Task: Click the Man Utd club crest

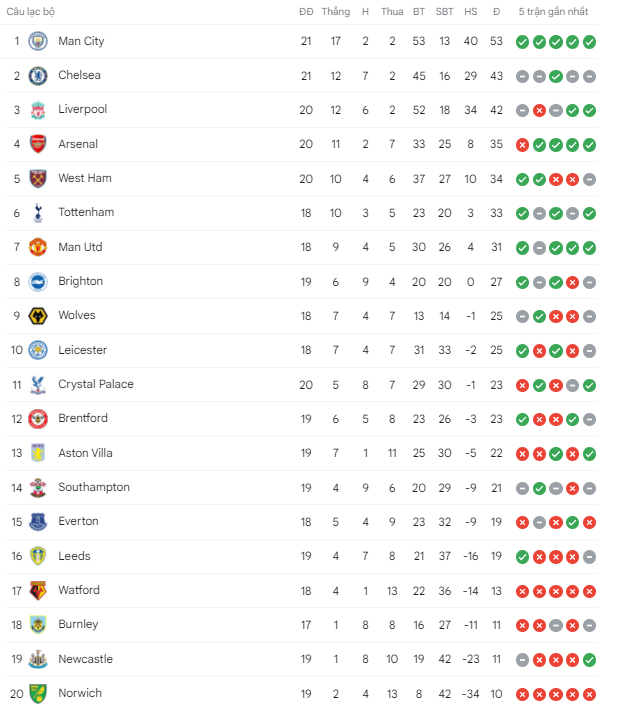Action: coord(38,247)
